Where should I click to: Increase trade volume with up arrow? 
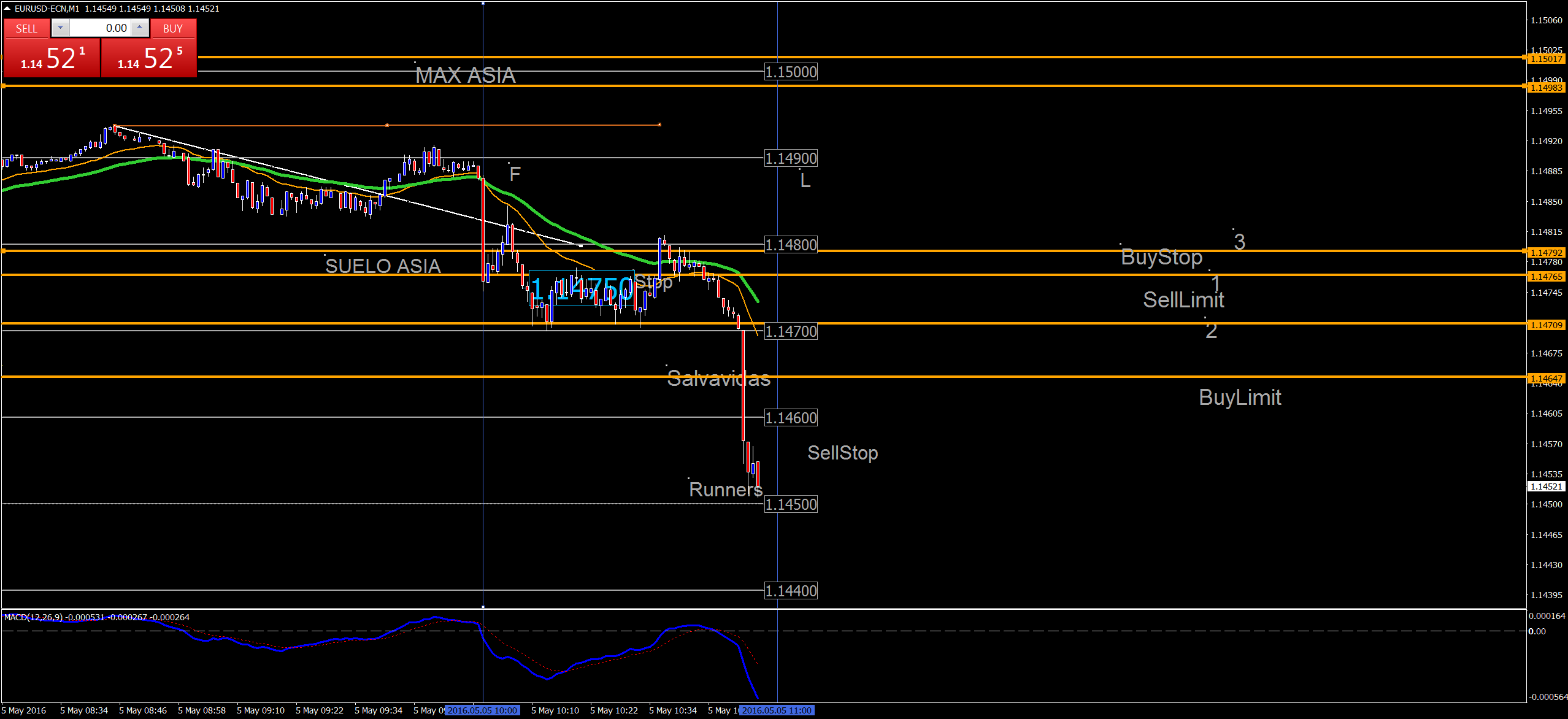pyautogui.click(x=140, y=28)
